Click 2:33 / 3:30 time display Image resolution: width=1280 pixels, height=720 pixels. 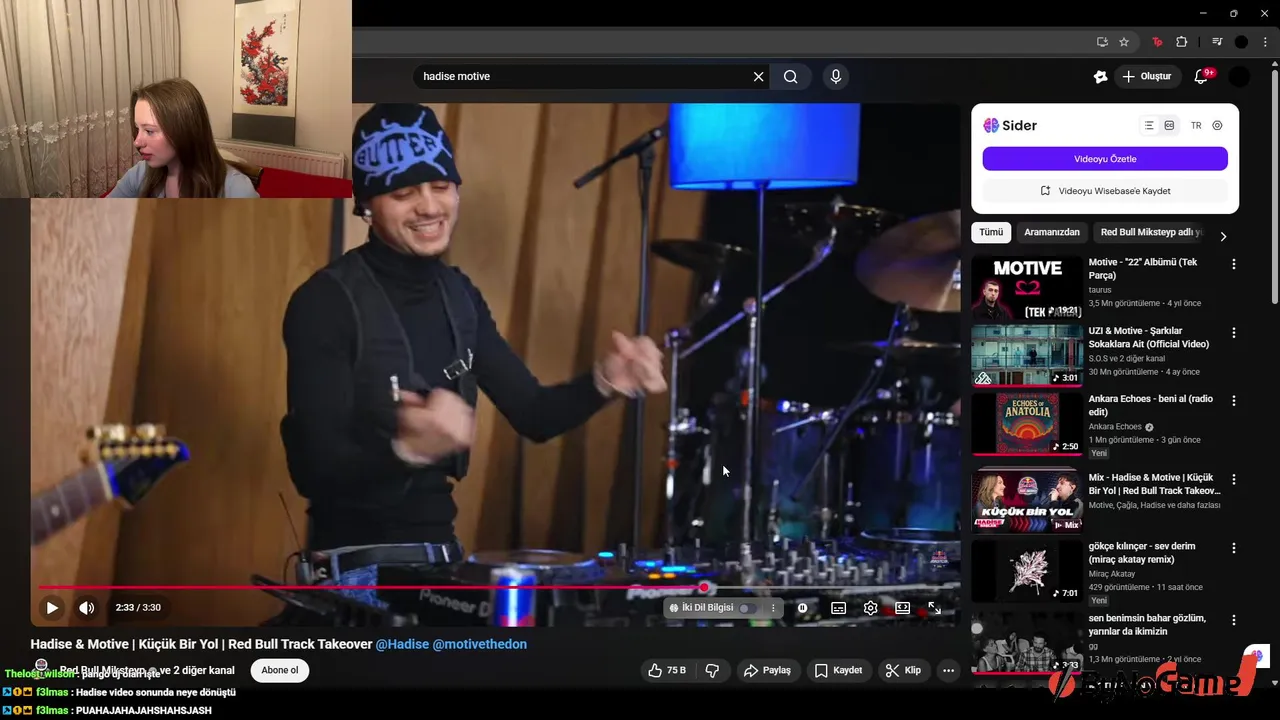[x=138, y=607]
